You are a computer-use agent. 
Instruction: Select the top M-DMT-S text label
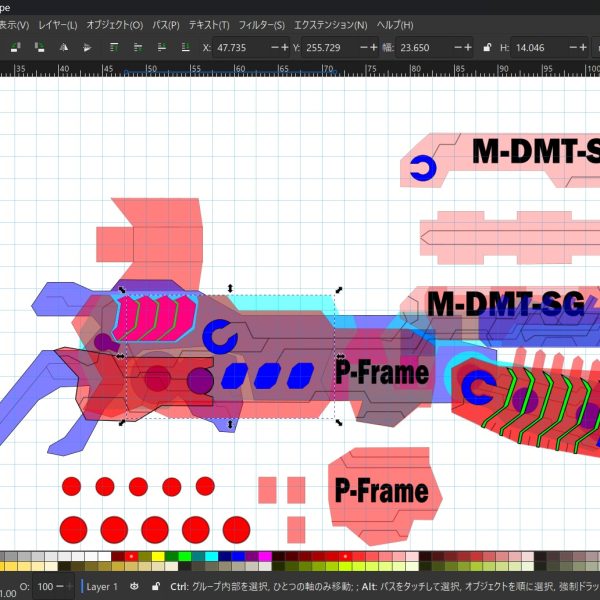tap(536, 151)
